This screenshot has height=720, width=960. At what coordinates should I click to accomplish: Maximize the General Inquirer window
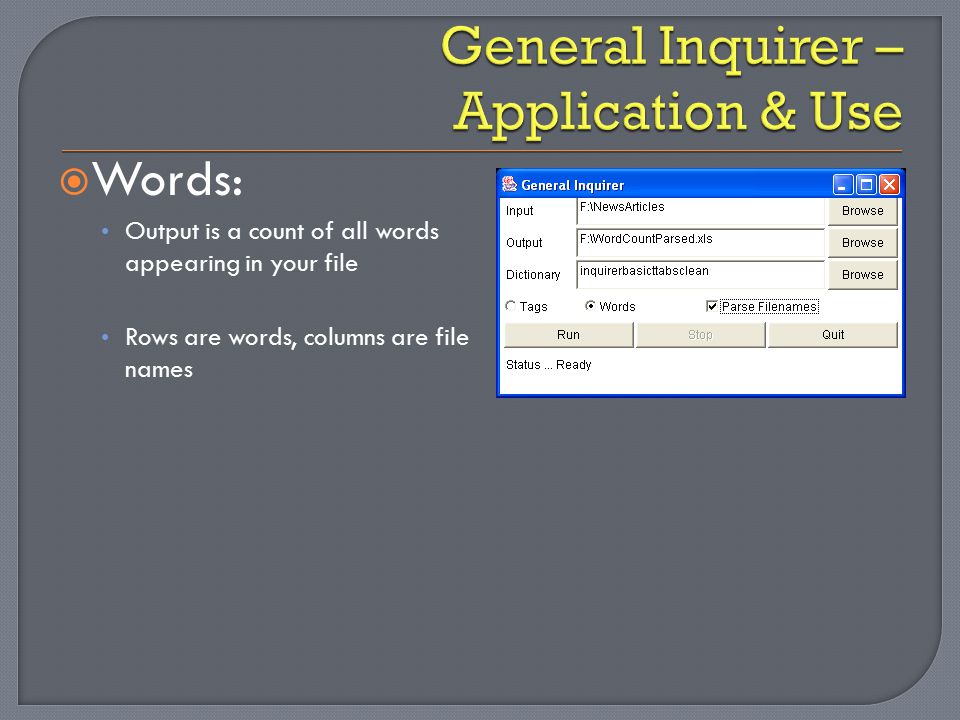click(x=866, y=184)
